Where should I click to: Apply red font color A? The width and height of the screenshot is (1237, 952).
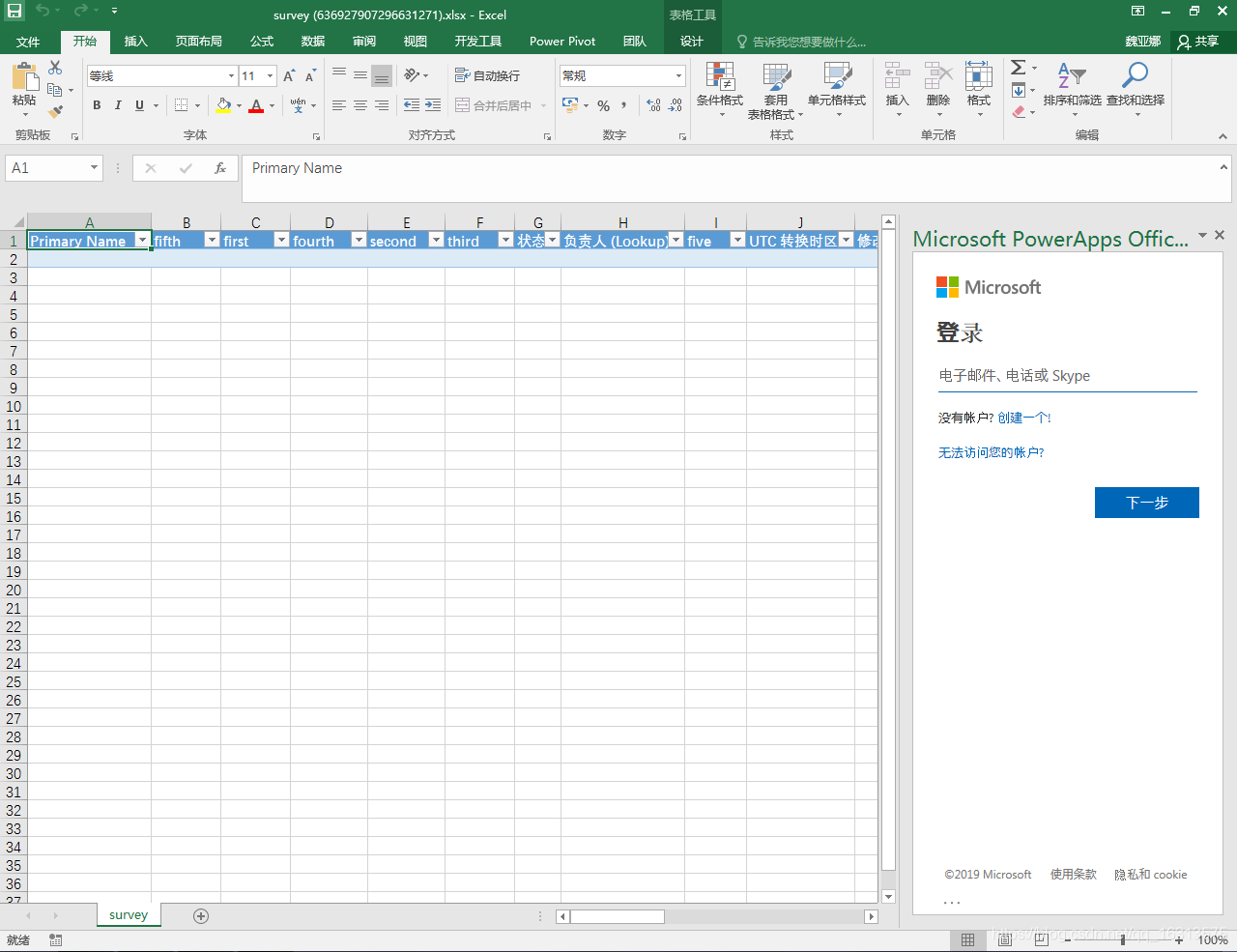256,105
